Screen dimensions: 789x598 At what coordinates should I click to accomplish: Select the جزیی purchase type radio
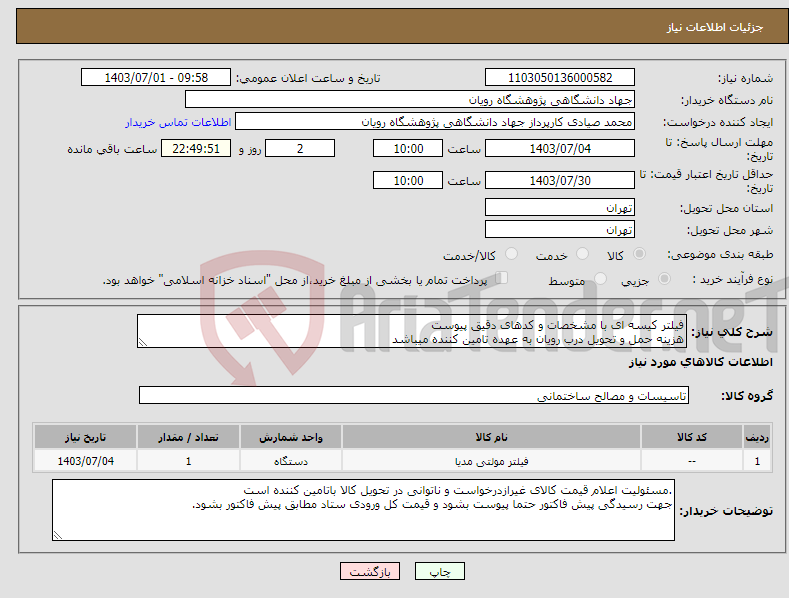[664, 278]
